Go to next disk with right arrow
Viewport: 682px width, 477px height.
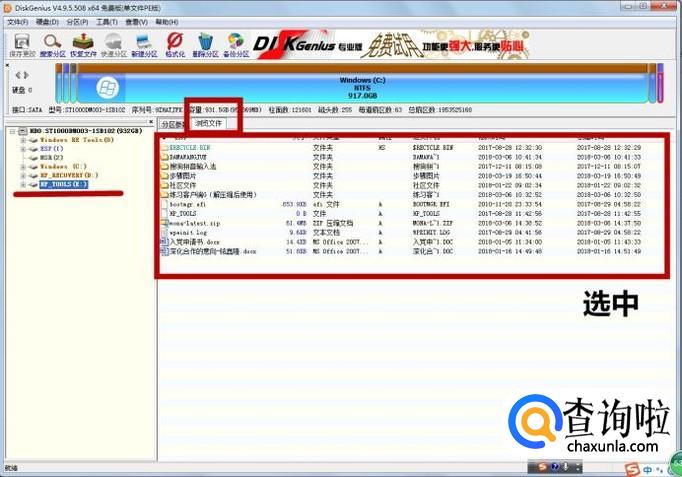(26, 75)
